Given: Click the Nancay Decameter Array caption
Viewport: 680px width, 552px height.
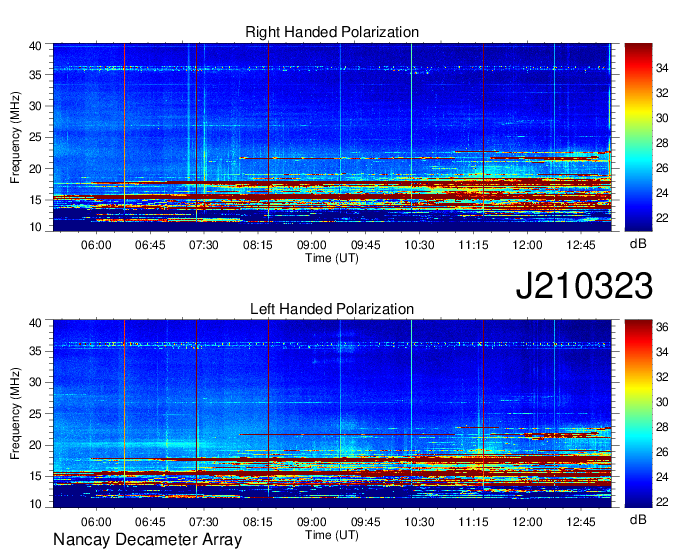Looking at the screenshot, I should 147,540.
